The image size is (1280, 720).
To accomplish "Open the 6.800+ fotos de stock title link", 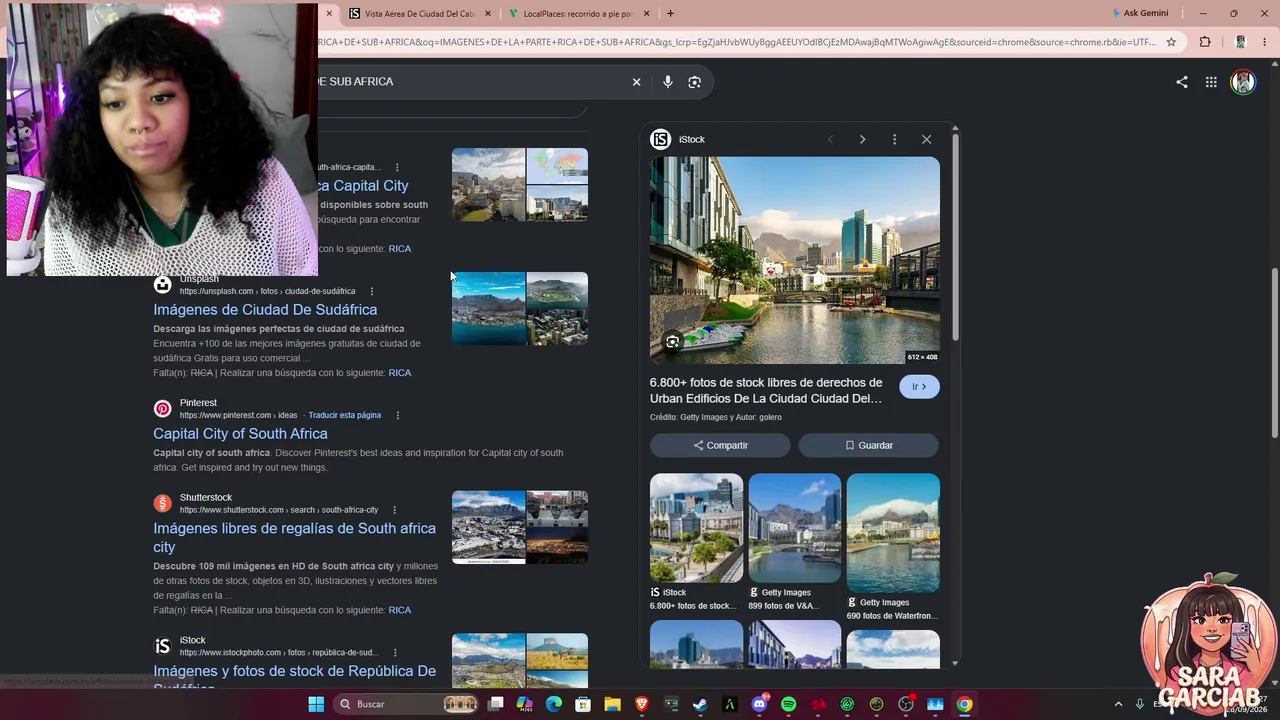I will click(766, 390).
